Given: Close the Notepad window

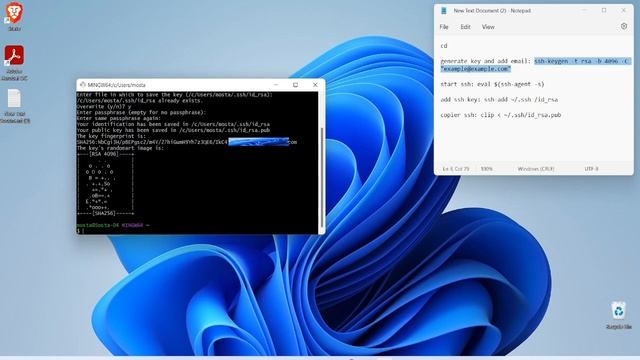Looking at the screenshot, I should pyautogui.click(x=624, y=10).
